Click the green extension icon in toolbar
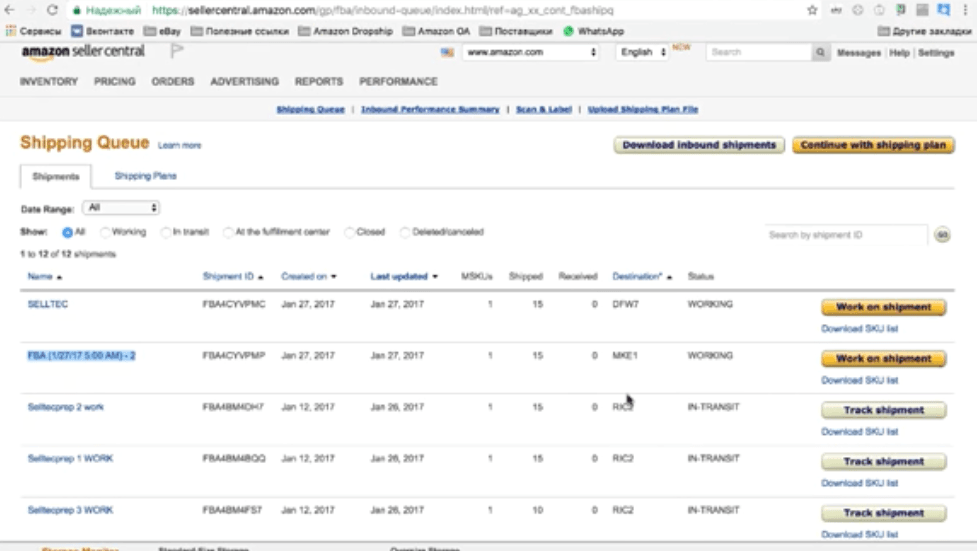This screenshot has width=977, height=551. (x=901, y=10)
